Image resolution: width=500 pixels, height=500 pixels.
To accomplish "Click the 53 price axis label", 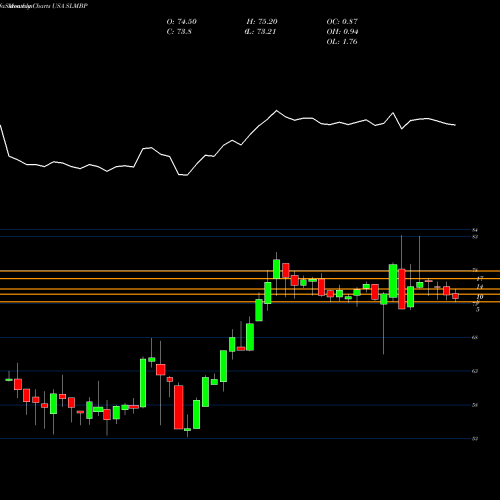I will click(475, 439).
